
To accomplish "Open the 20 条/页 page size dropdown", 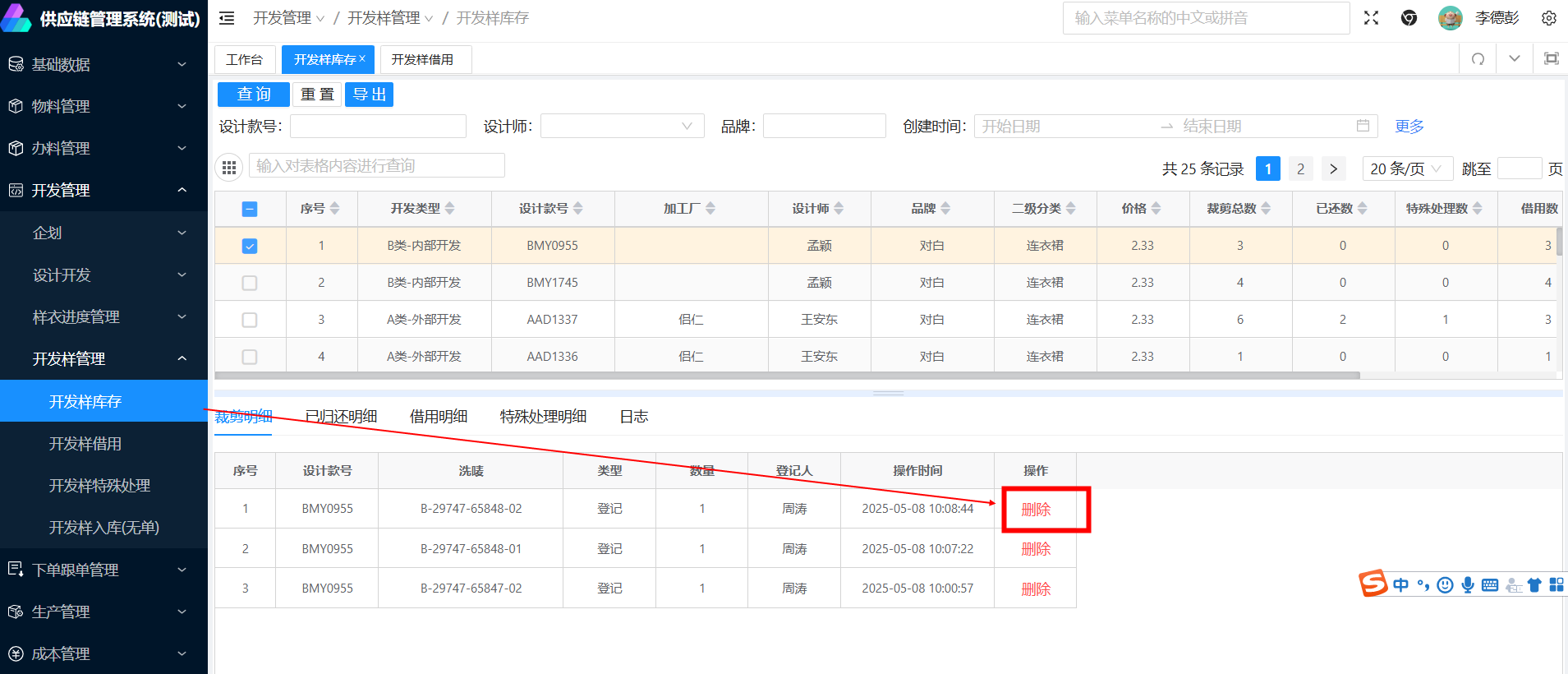I will (x=1406, y=168).
